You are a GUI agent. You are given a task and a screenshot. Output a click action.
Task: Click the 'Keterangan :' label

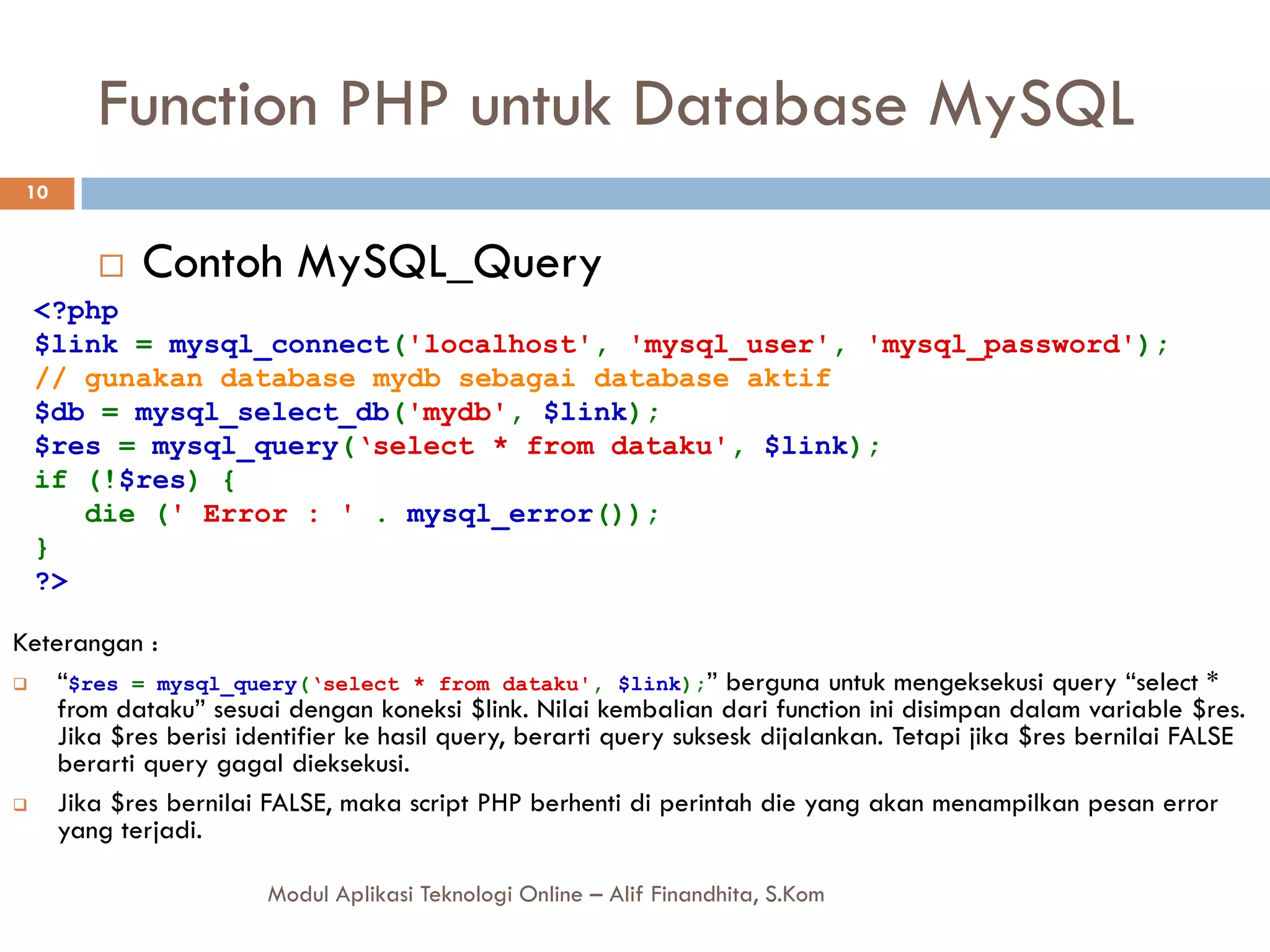tap(86, 644)
